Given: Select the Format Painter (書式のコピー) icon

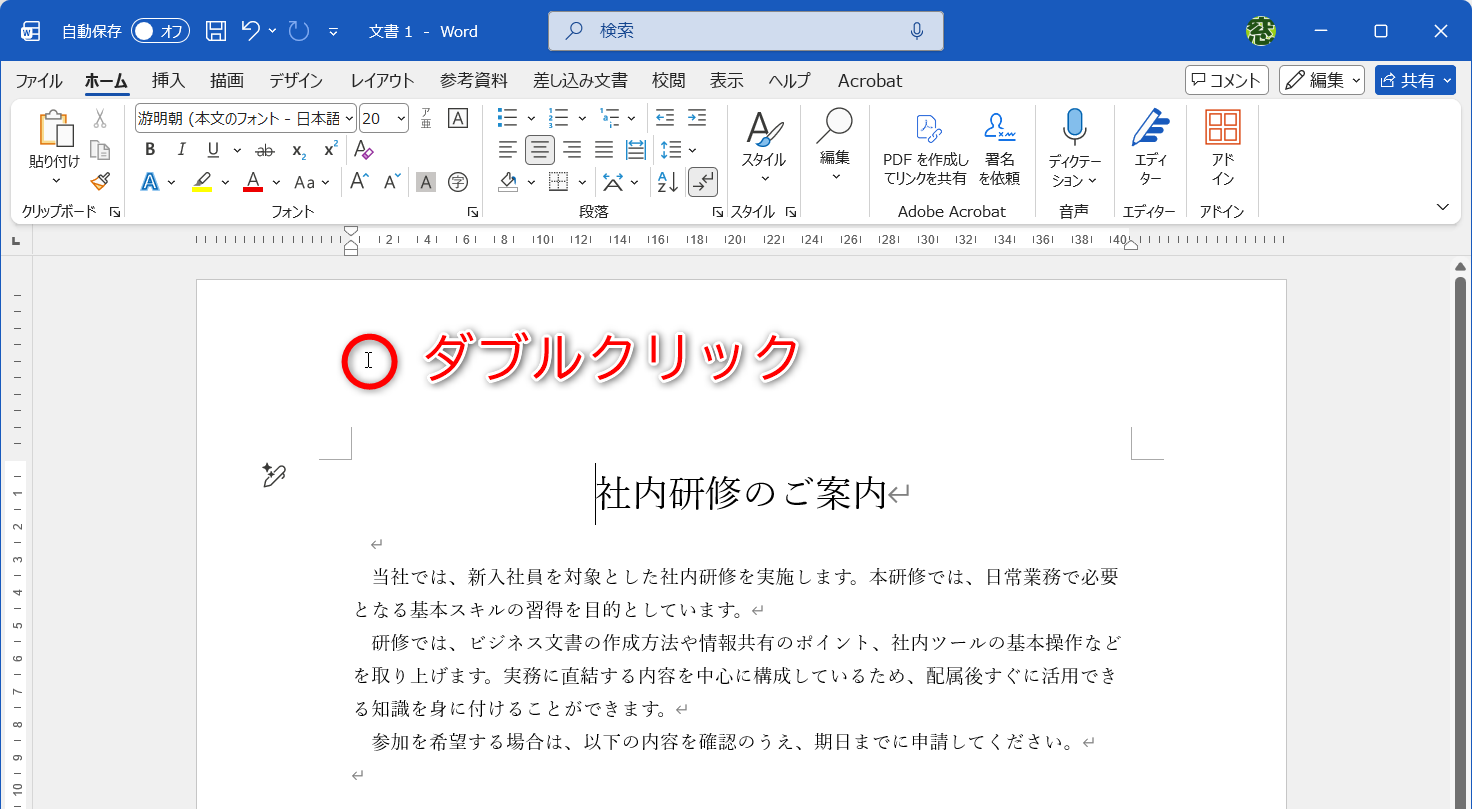Looking at the screenshot, I should 100,182.
